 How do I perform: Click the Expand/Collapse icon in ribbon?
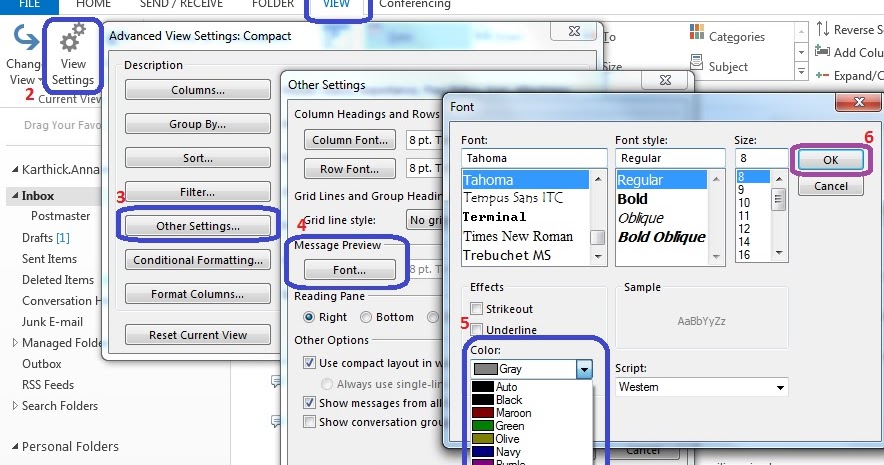click(823, 75)
